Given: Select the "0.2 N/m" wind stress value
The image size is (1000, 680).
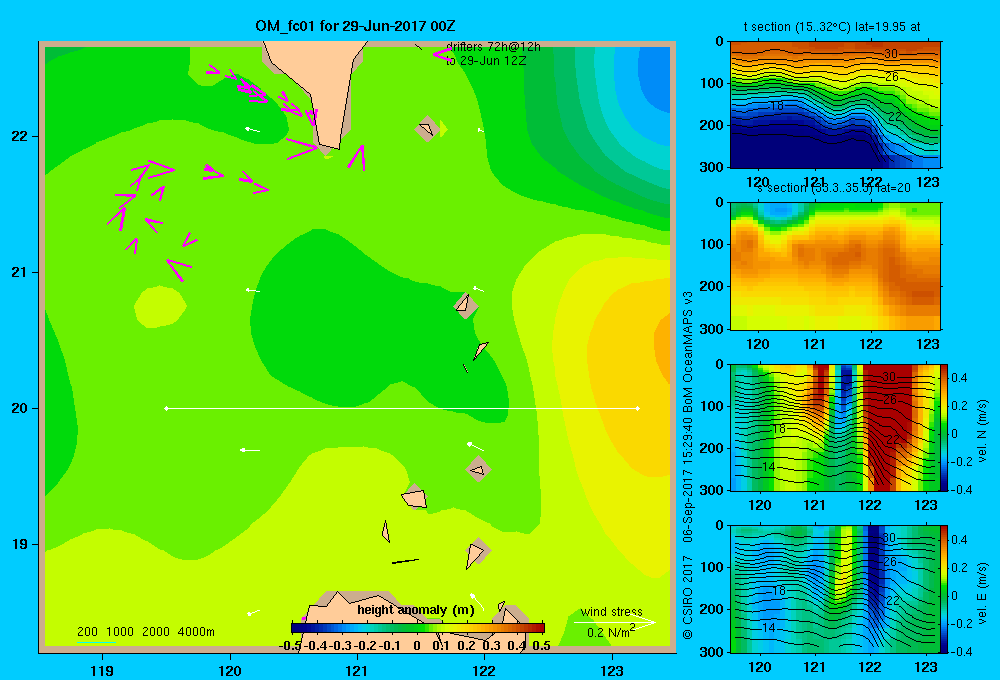Looking at the screenshot, I should coord(610,633).
